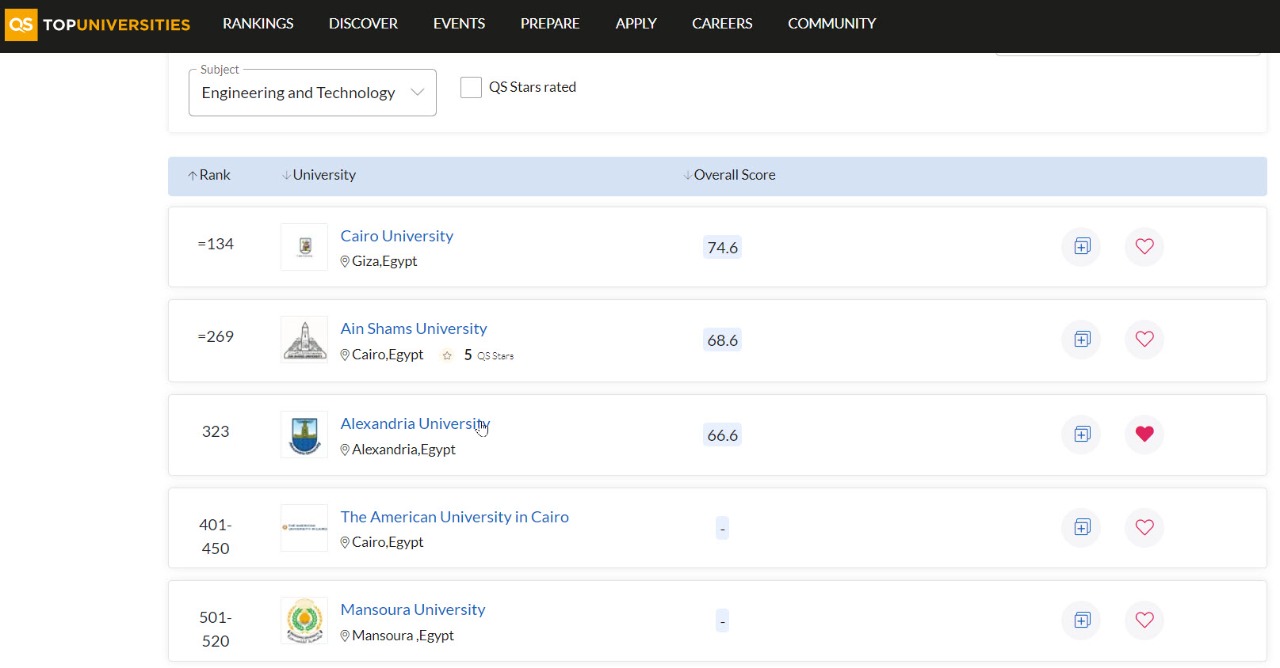Viewport: 1280px width, 668px height.
Task: Add Cairo University to compare list
Action: pyautogui.click(x=1081, y=246)
